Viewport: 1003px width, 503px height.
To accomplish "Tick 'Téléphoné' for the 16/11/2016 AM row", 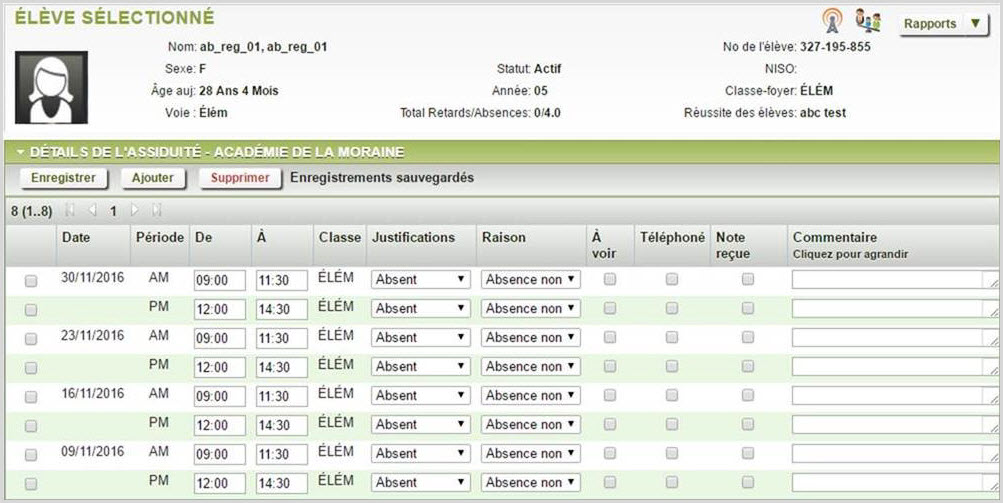I will click(x=672, y=396).
